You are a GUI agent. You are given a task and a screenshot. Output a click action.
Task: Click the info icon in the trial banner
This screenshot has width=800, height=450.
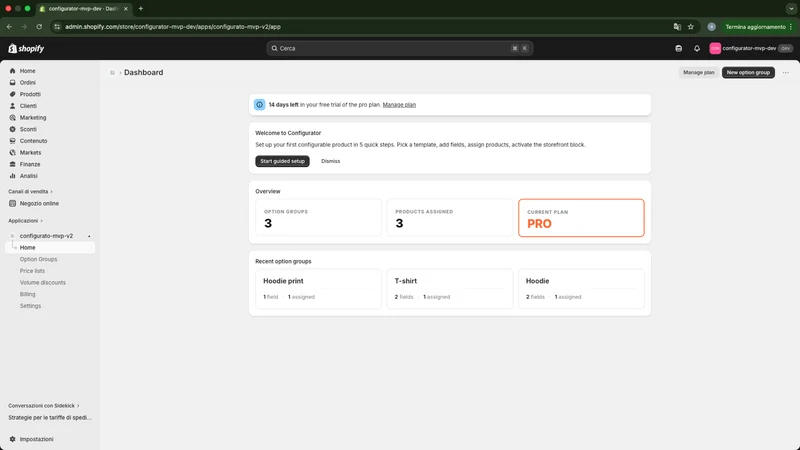(x=260, y=105)
